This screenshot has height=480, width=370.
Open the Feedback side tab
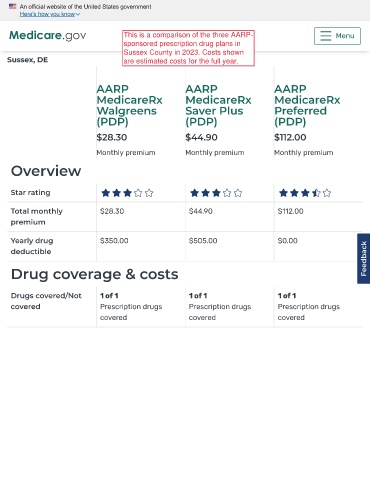click(363, 258)
